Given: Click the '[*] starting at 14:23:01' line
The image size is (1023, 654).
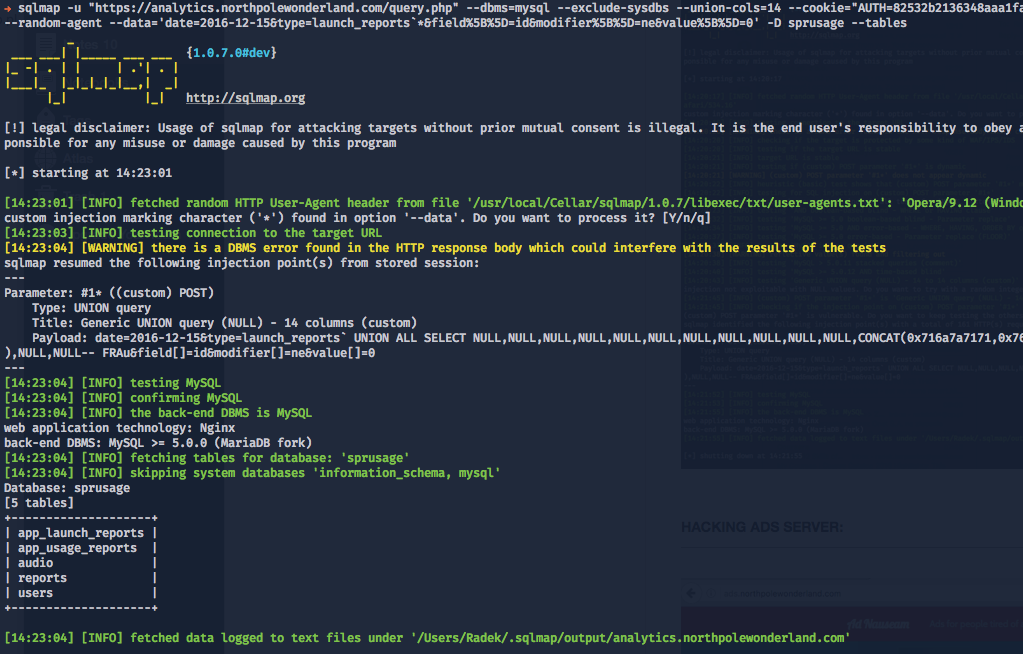Looking at the screenshot, I should (x=88, y=173).
